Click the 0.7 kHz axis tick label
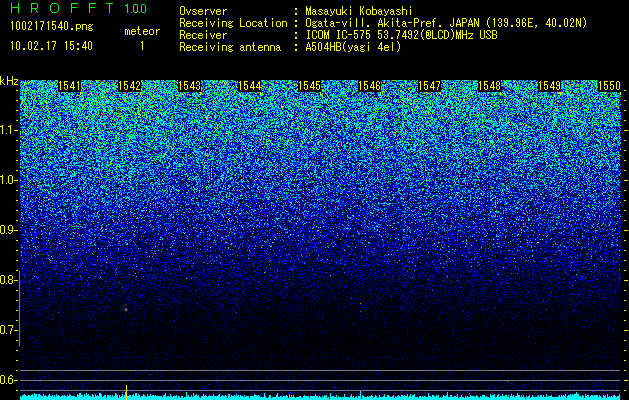629x400 pixels. (x=9, y=330)
